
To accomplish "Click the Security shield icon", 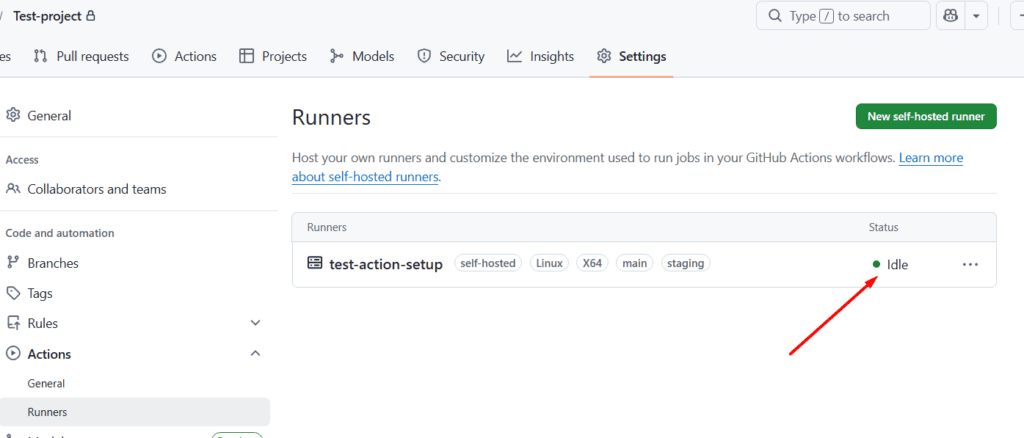I will (x=424, y=56).
